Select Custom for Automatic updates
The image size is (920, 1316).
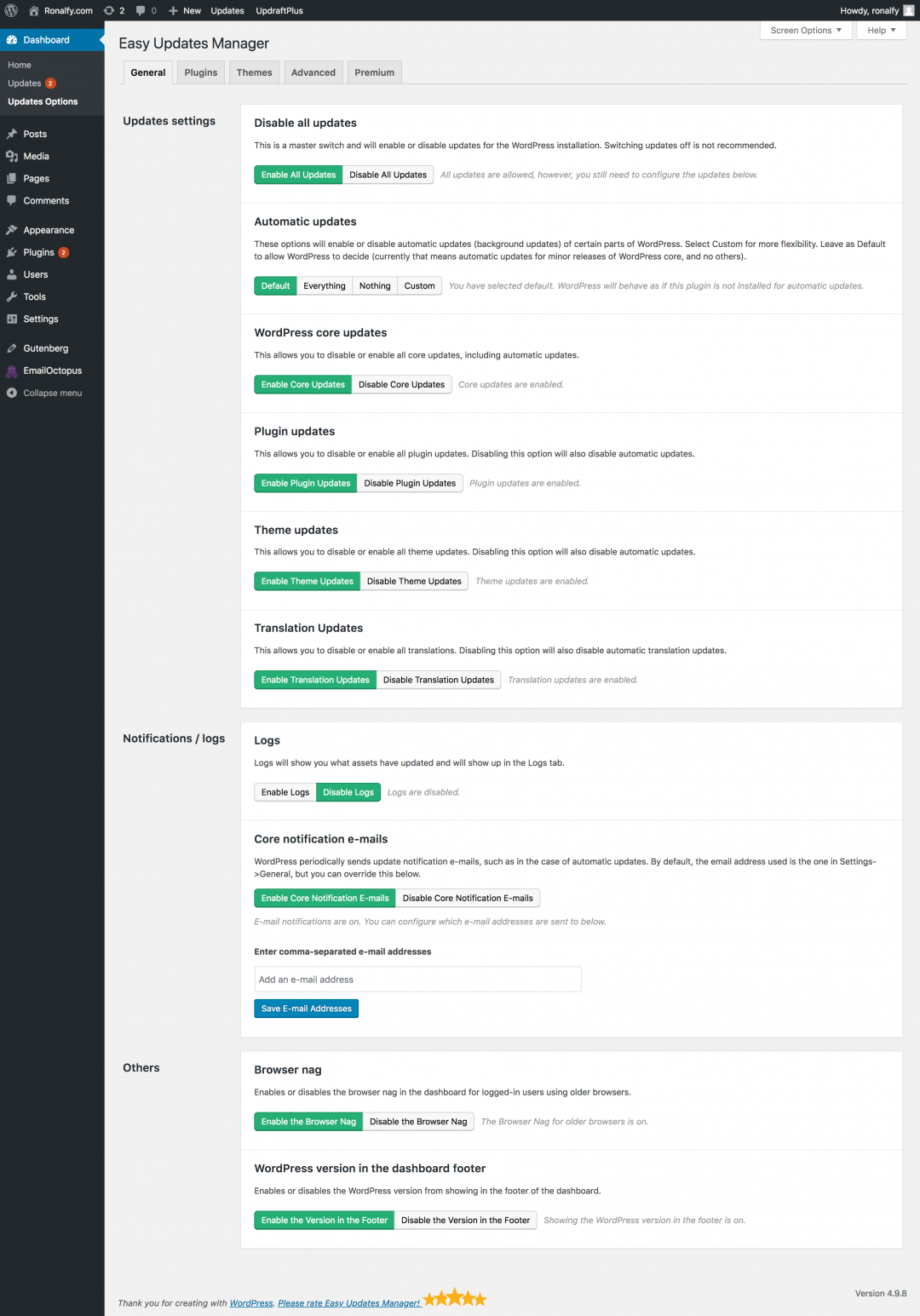point(418,285)
